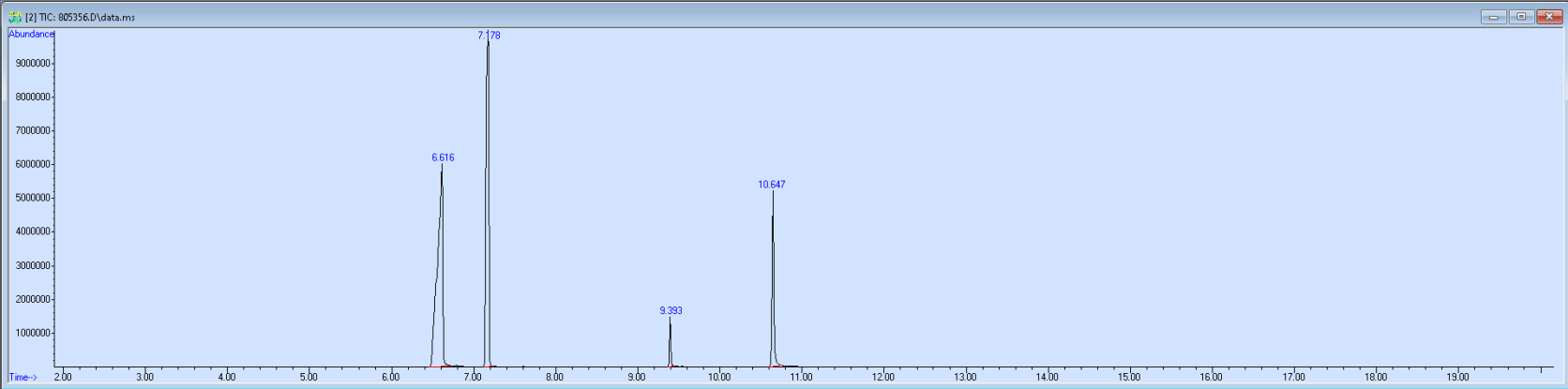The height and width of the screenshot is (389, 1568).
Task: Close the TIC chromatogram window
Action: (x=1549, y=16)
